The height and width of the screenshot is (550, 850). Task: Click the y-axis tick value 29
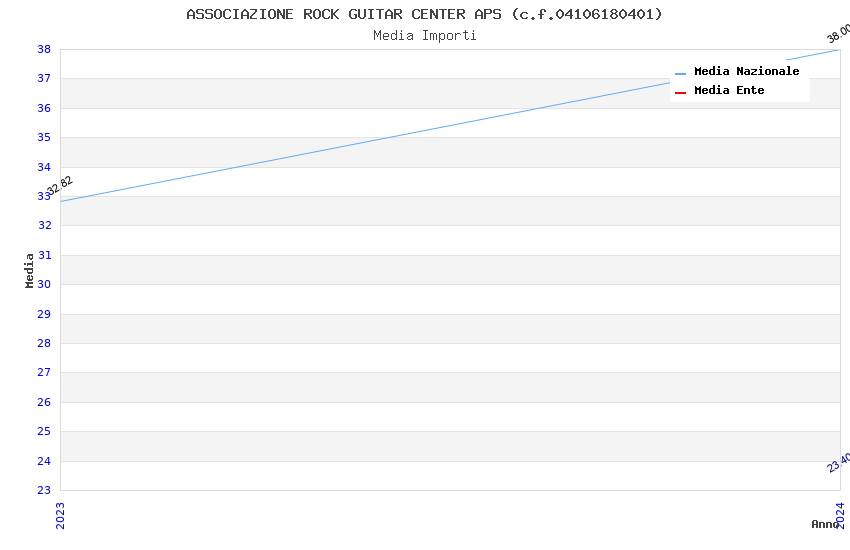click(x=44, y=314)
